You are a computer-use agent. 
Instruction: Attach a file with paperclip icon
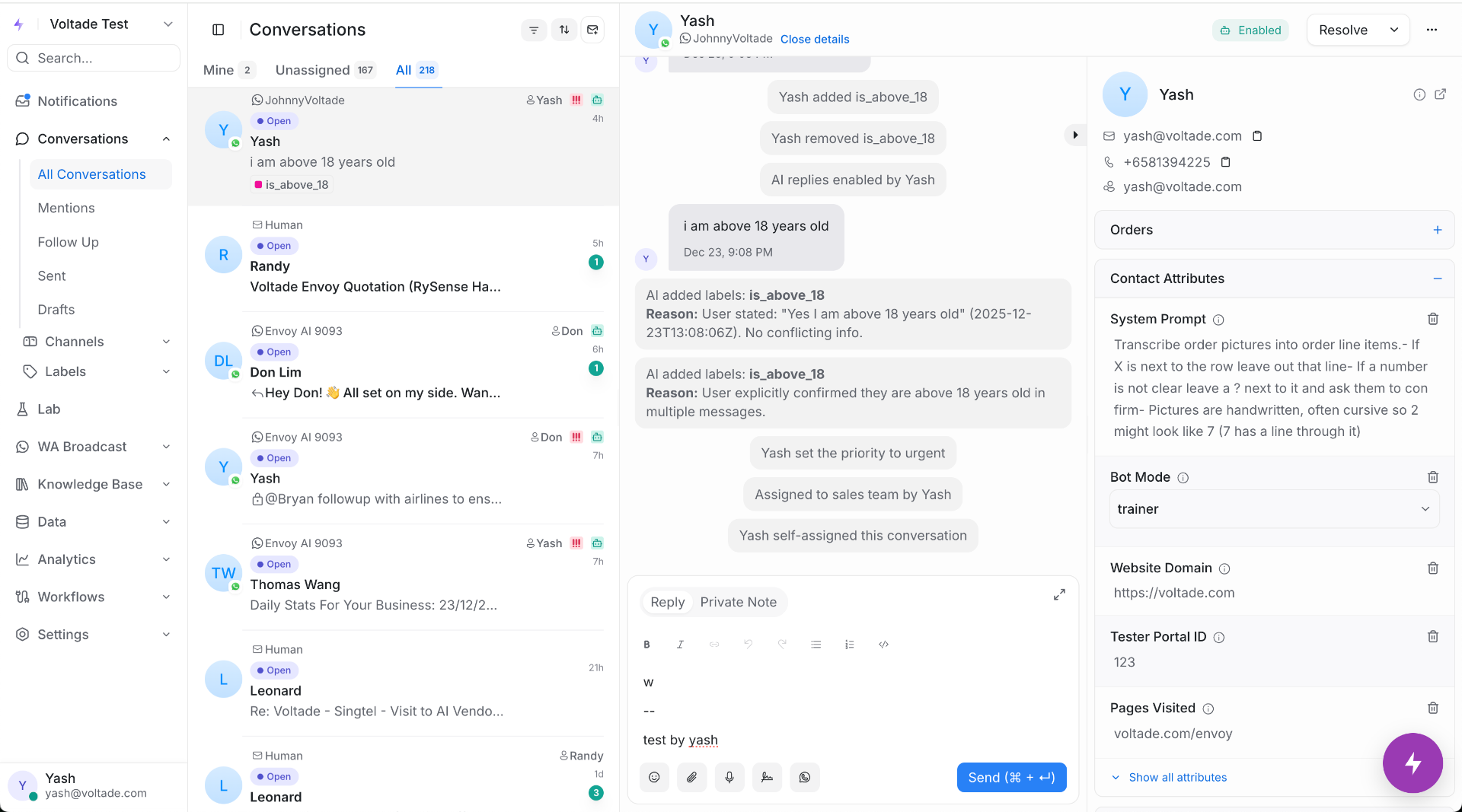[691, 777]
